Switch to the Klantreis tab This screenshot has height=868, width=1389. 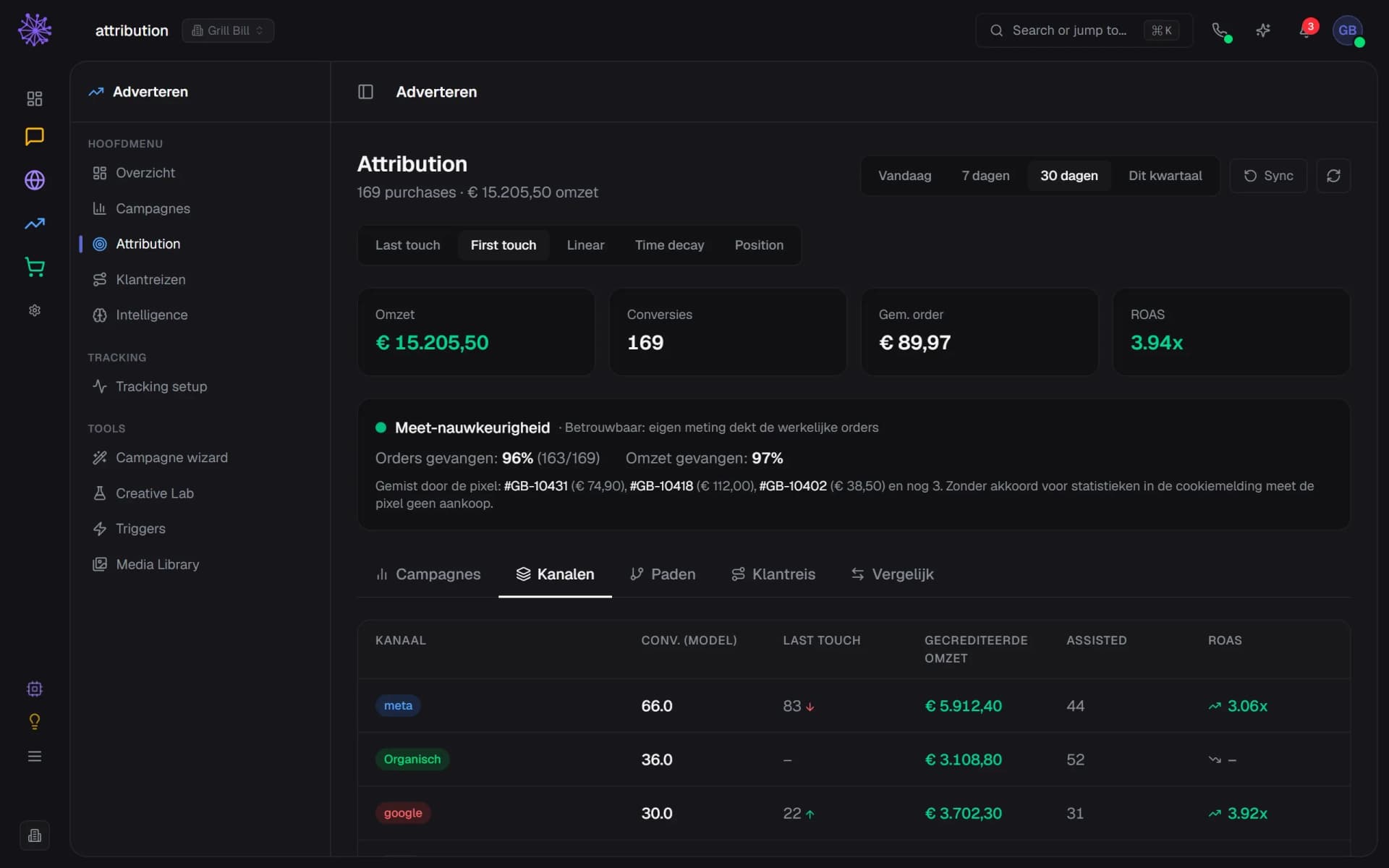click(x=773, y=574)
